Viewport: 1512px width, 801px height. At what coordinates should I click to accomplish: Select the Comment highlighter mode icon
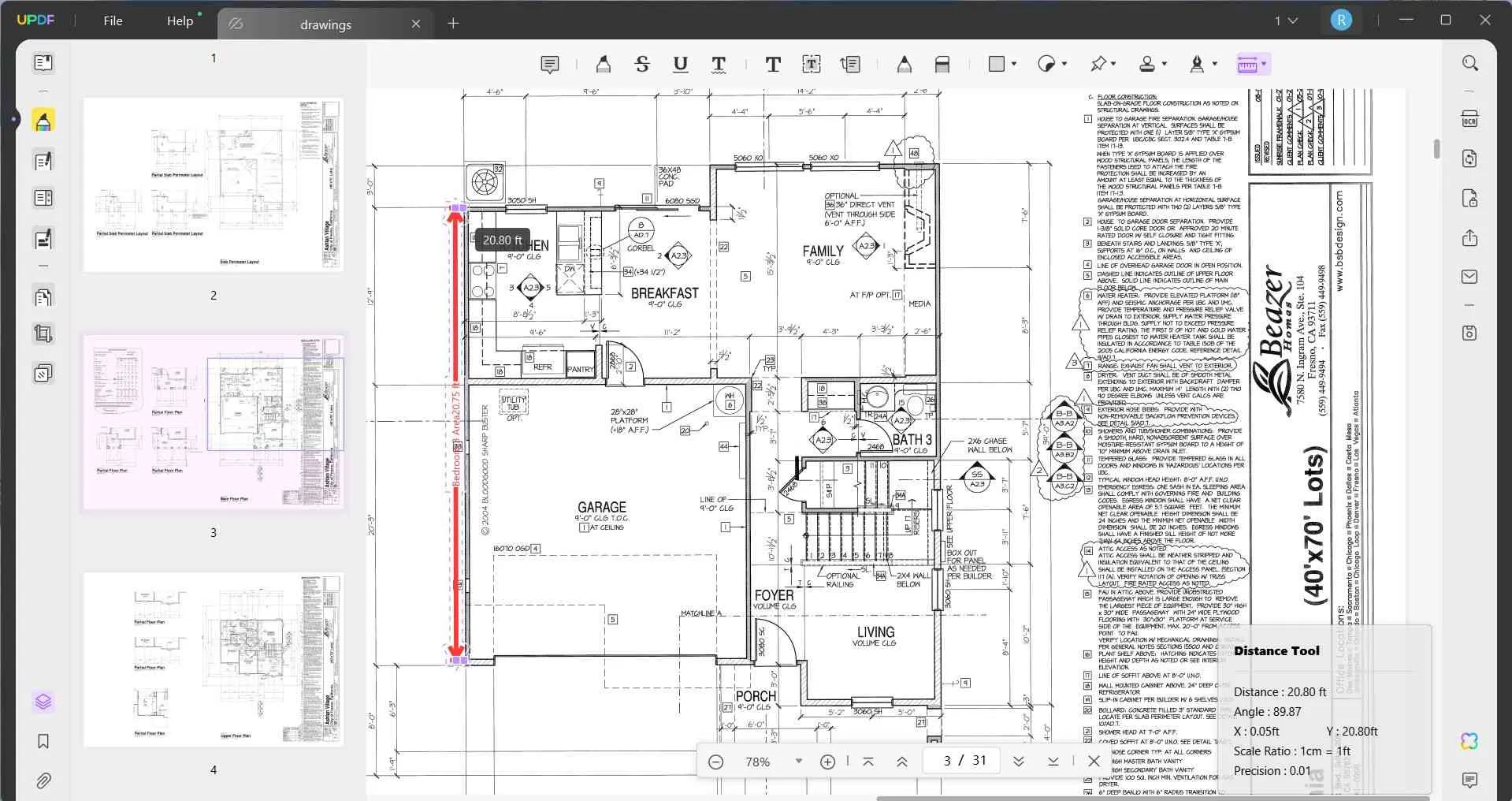(43, 121)
